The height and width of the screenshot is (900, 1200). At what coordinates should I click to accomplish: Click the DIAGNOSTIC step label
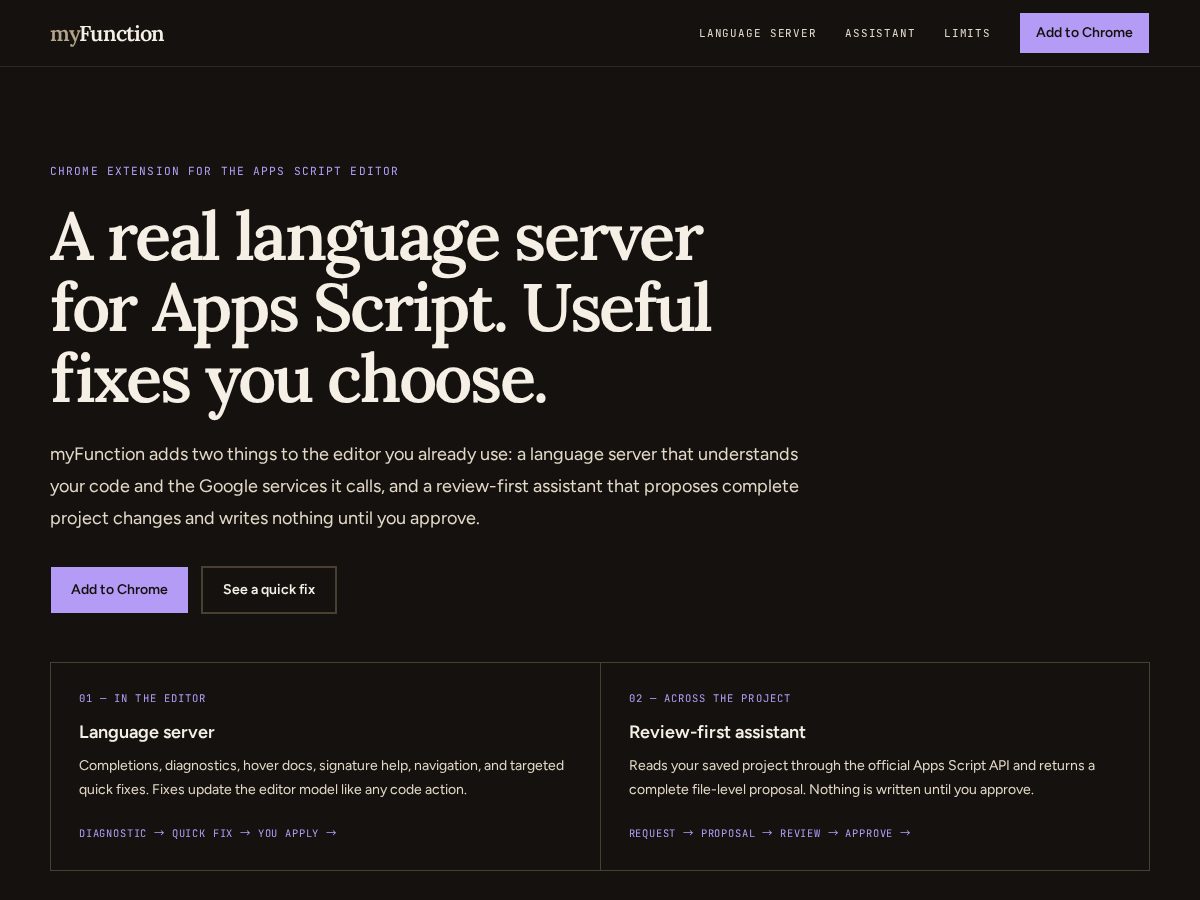coord(113,833)
